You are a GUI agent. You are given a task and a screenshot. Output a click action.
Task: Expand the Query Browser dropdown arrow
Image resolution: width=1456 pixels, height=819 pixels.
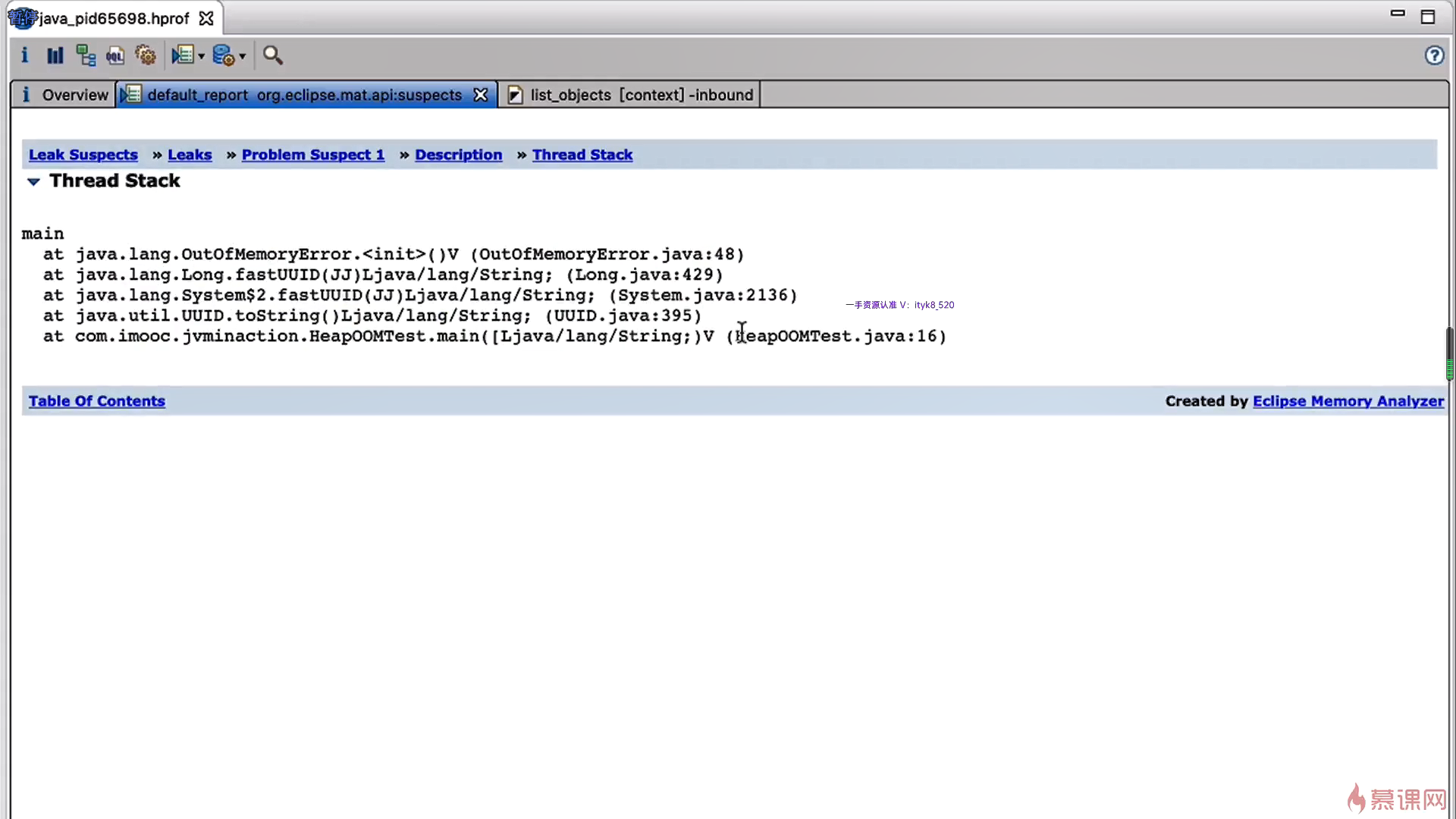coord(243,56)
